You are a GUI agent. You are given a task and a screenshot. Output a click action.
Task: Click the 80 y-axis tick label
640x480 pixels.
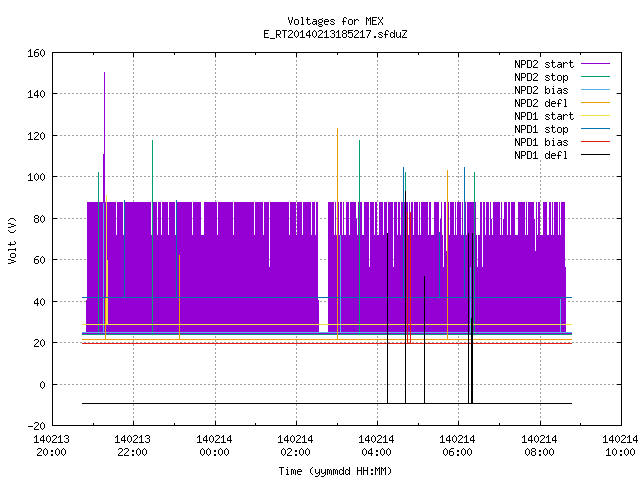[39, 219]
